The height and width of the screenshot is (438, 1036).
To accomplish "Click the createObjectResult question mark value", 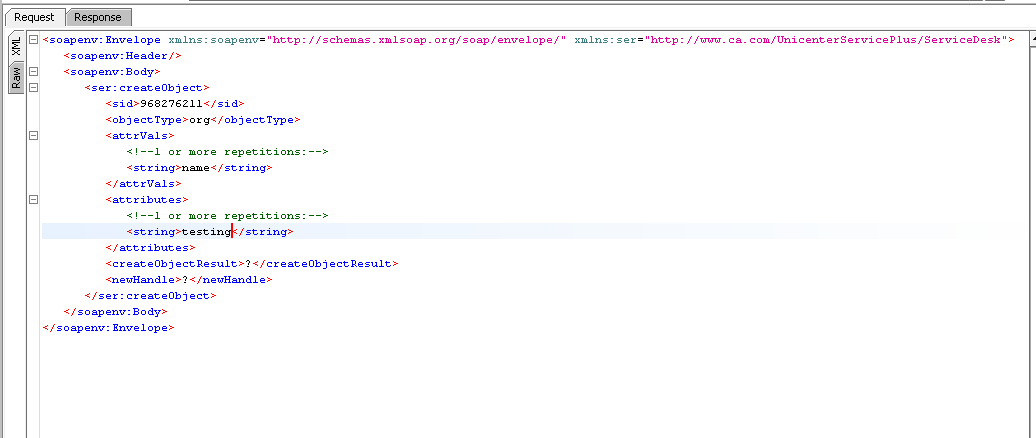I will 248,264.
